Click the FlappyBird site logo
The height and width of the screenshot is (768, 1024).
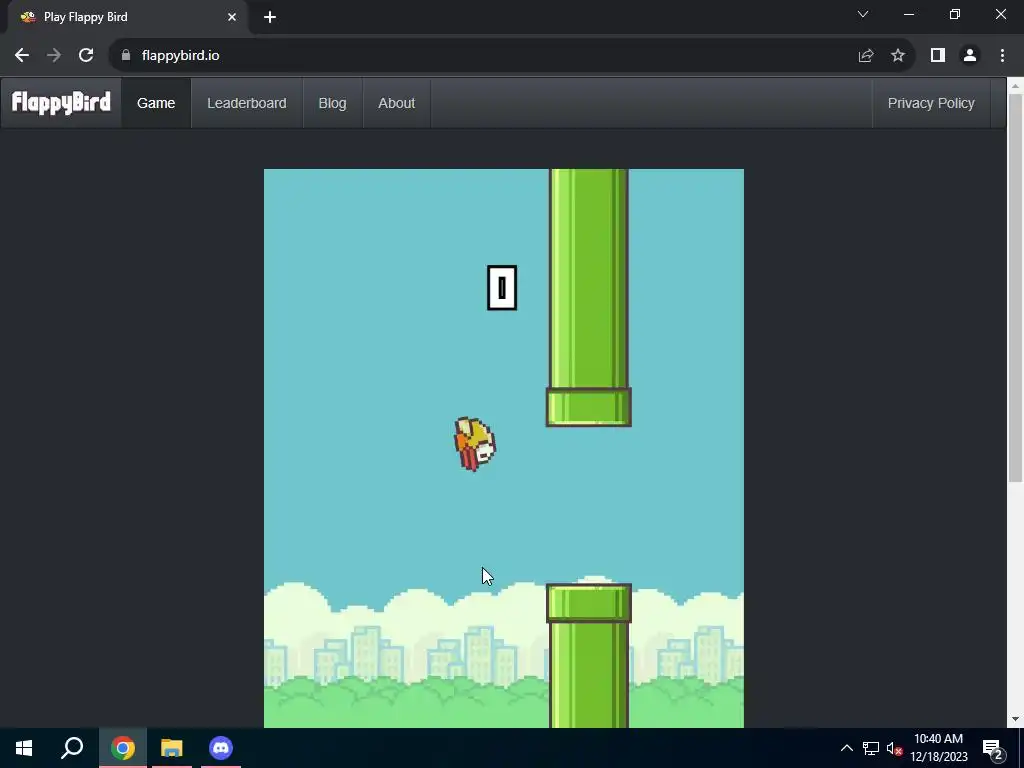coord(61,103)
